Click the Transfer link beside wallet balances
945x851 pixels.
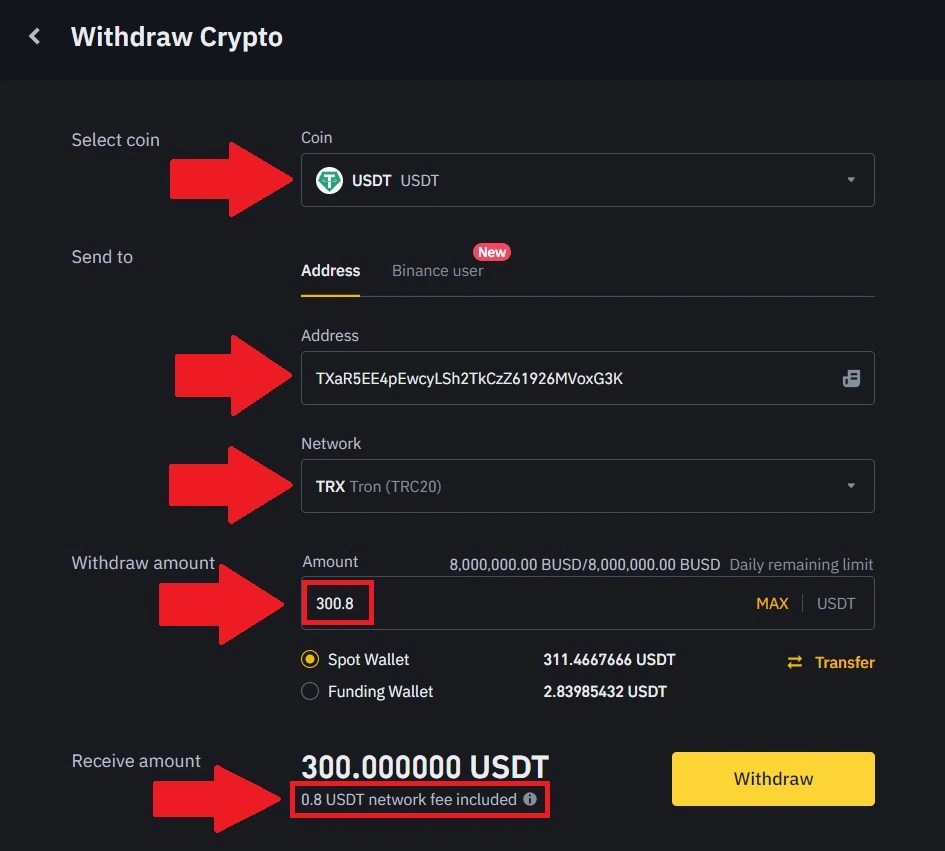coord(843,662)
